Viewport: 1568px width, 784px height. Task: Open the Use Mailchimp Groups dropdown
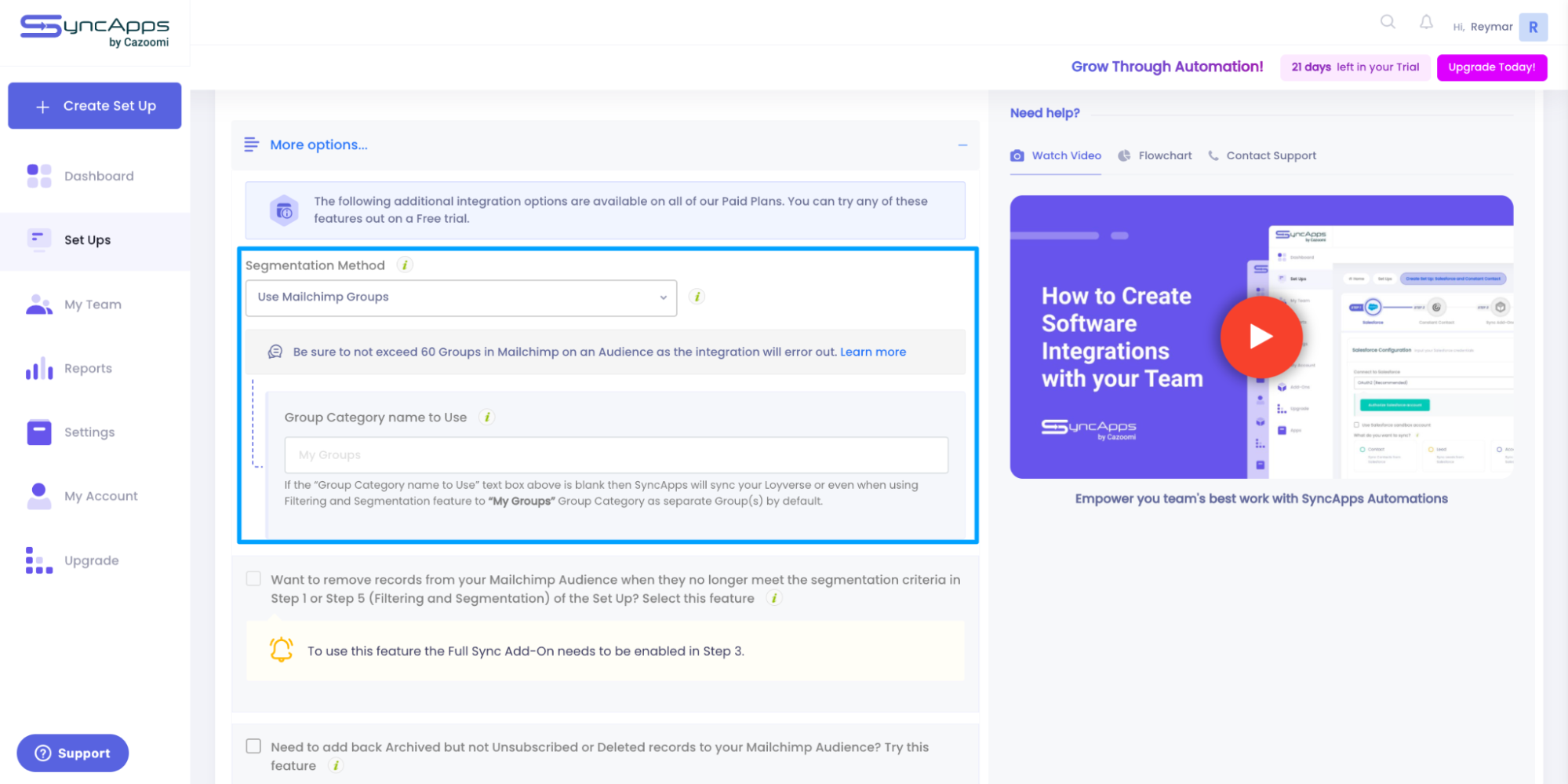(x=461, y=298)
